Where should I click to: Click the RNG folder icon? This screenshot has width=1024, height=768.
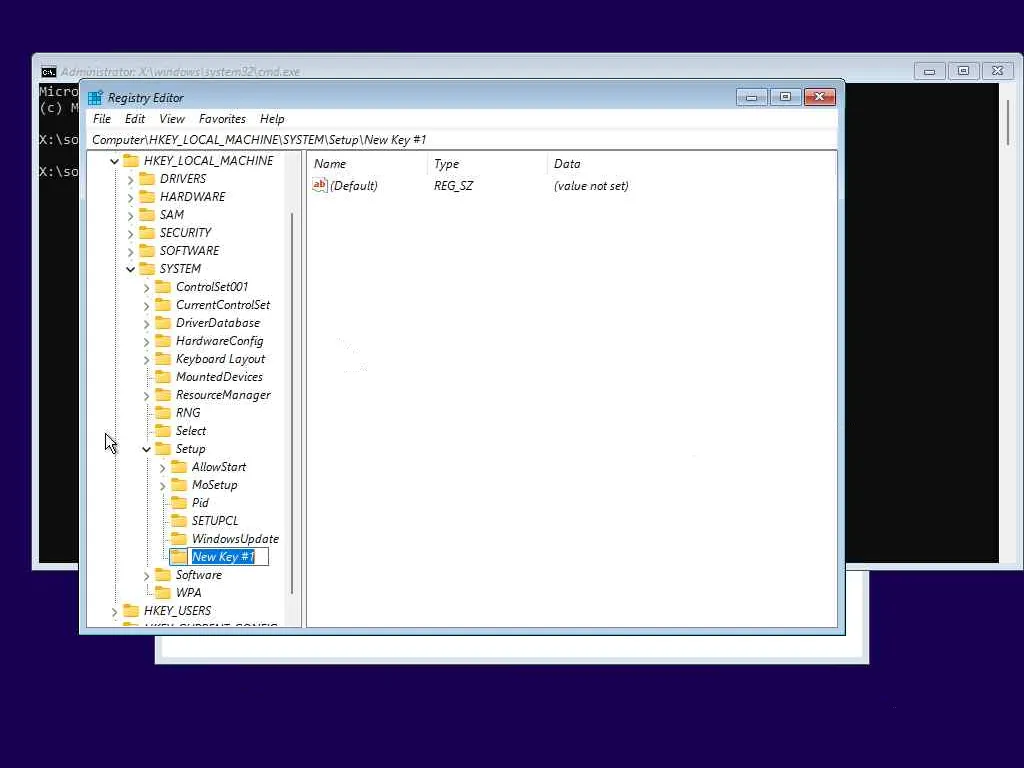(163, 413)
